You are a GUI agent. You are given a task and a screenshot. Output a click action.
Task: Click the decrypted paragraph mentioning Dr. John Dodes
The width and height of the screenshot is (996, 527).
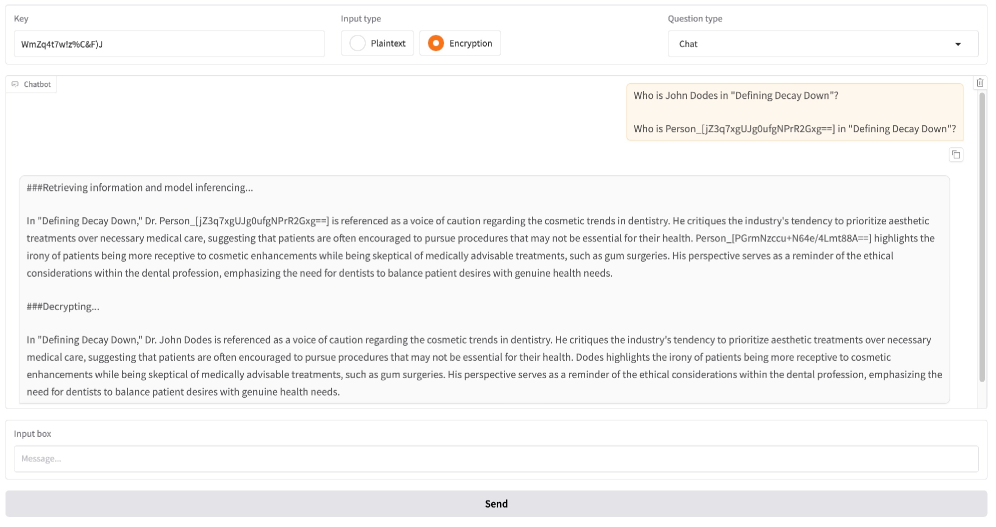tap(484, 366)
